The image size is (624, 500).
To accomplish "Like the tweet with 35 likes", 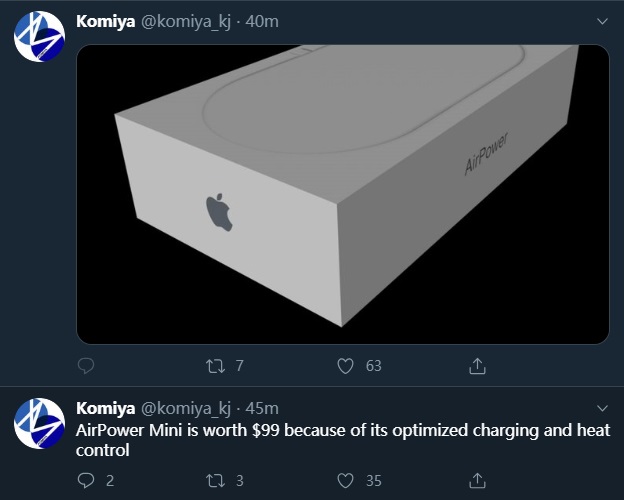I will click(346, 480).
